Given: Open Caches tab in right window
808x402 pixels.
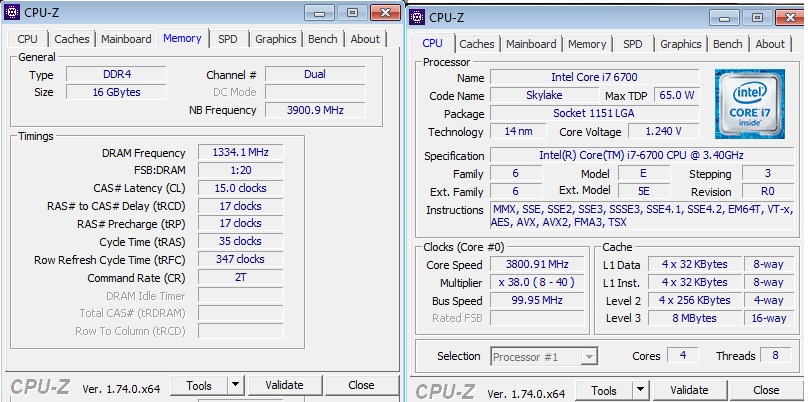Looking at the screenshot, I should pos(477,44).
